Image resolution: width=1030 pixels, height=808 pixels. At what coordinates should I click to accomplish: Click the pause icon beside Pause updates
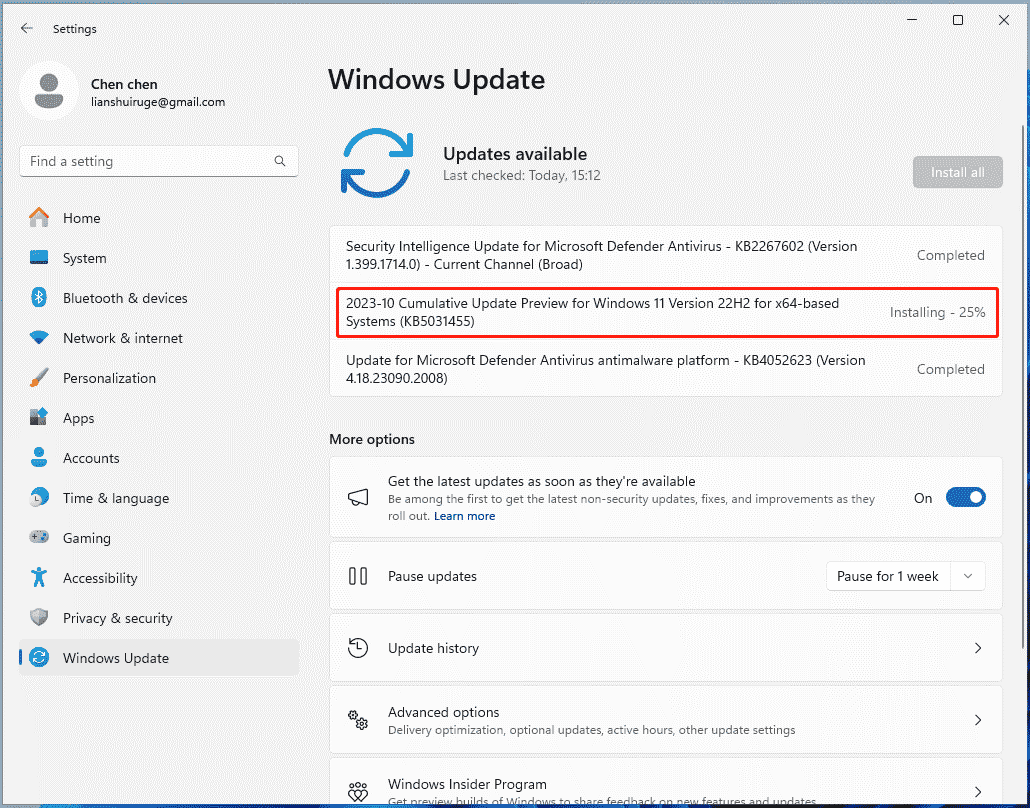point(358,576)
